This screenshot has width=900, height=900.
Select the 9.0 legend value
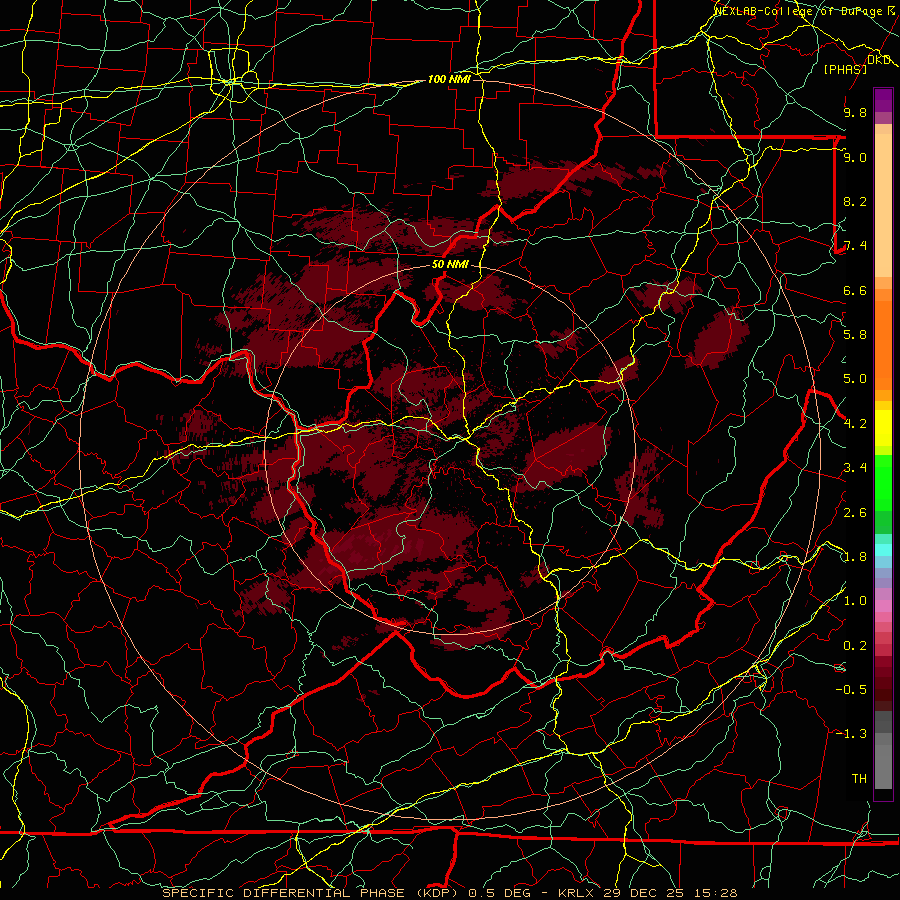coord(855,157)
